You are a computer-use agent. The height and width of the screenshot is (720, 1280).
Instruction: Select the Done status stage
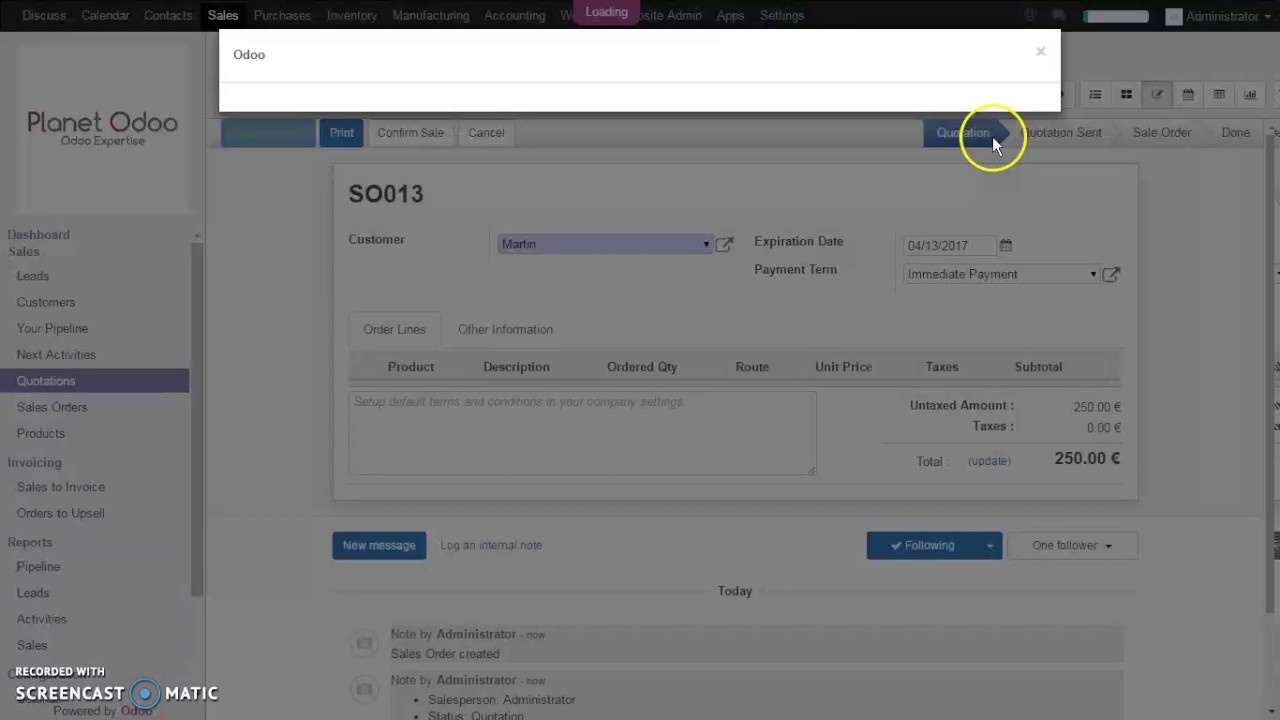1235,133
